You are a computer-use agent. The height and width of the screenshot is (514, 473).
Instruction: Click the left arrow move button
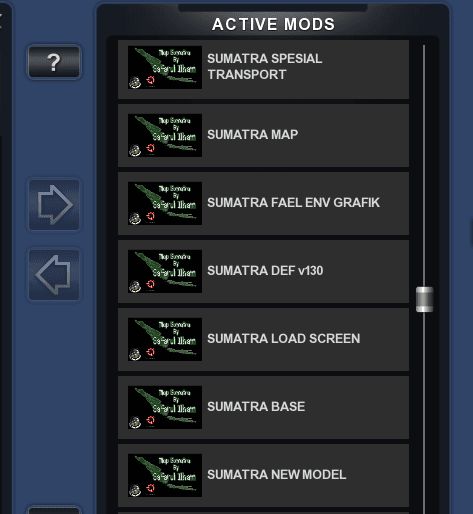pos(54,275)
